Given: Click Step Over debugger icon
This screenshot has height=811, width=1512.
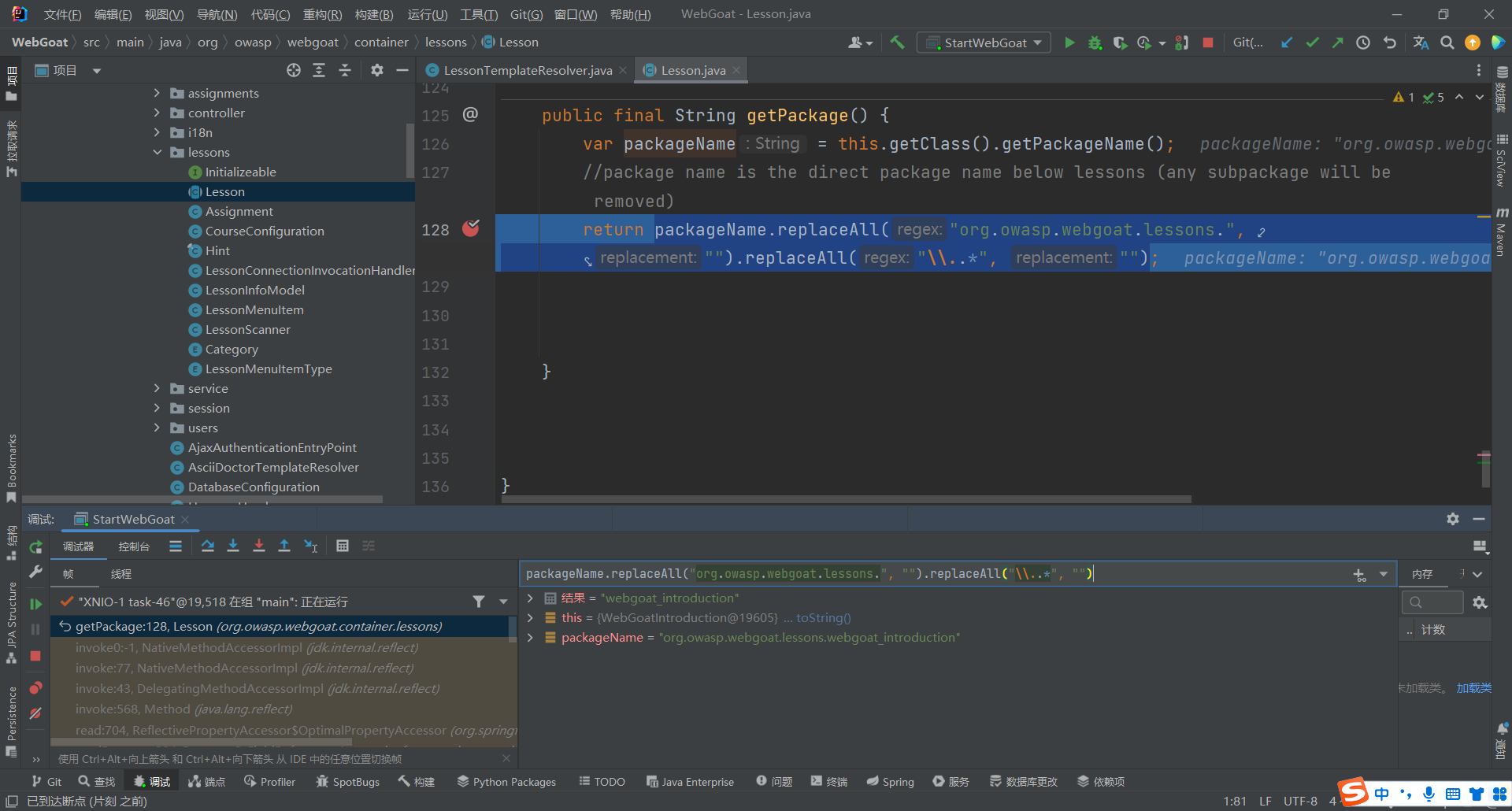Looking at the screenshot, I should 208,546.
